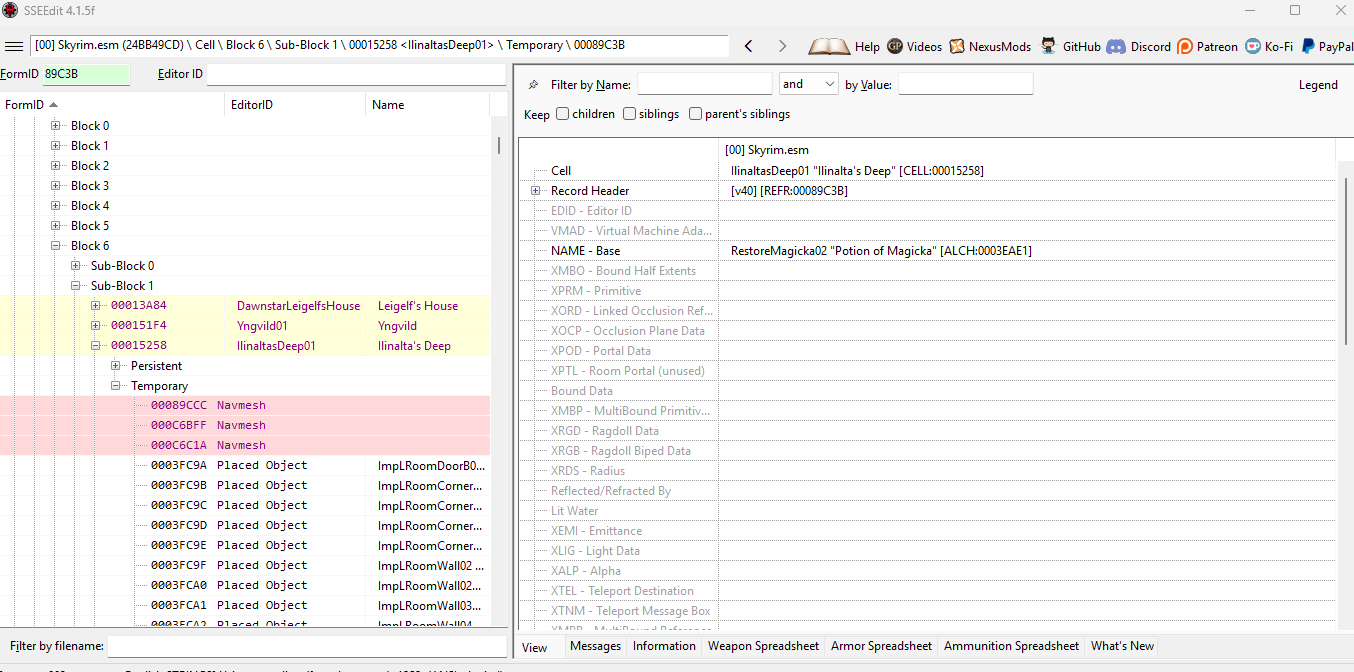The height and width of the screenshot is (672, 1354).
Task: Open the NexusMods icon link
Action: pyautogui.click(x=957, y=47)
